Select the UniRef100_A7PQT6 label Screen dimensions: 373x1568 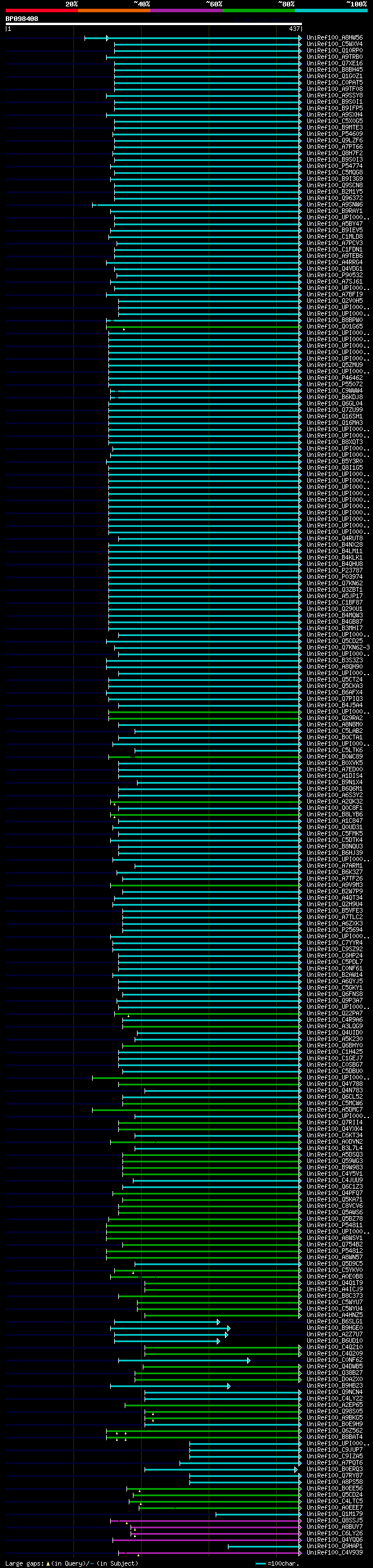335,1463
